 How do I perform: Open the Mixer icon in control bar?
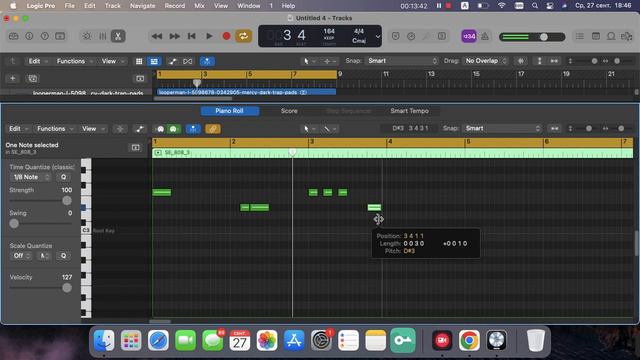coord(102,36)
